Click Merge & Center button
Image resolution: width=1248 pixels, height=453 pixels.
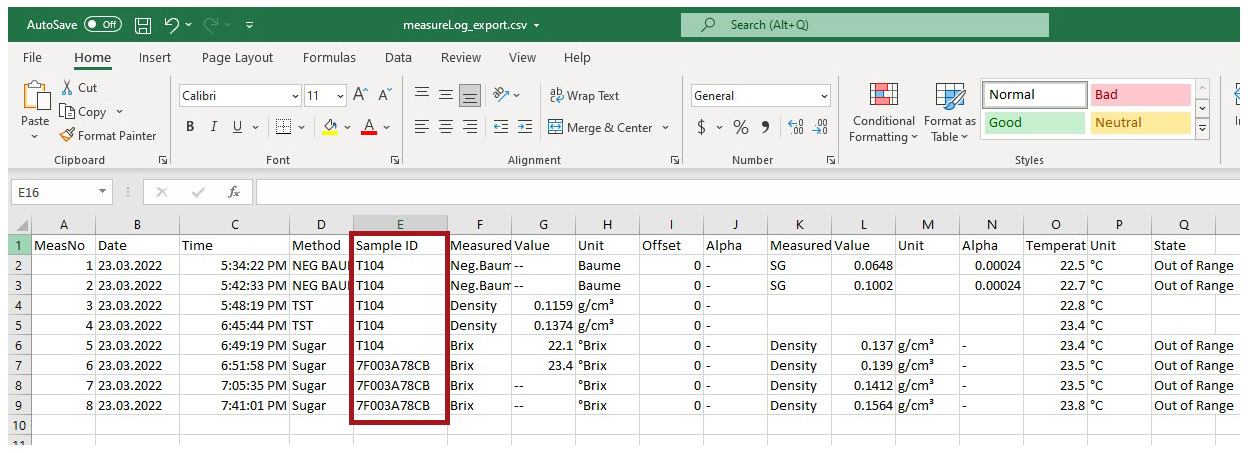click(601, 127)
